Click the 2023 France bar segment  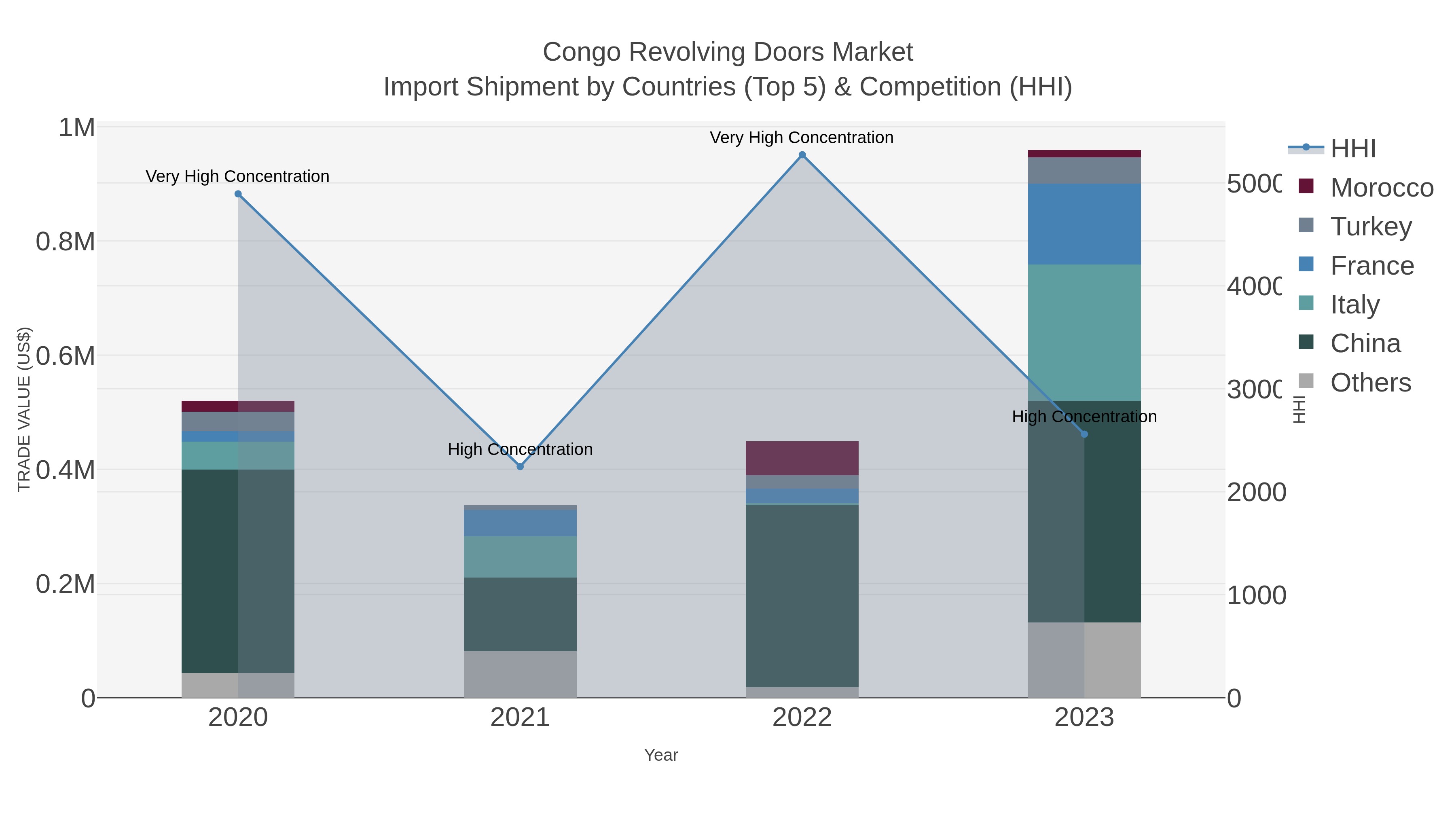tap(1084, 224)
